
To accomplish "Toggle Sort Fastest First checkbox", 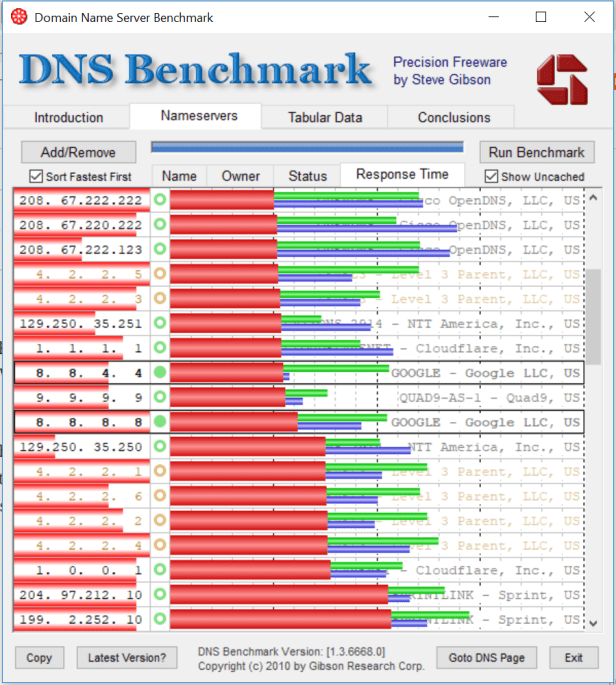I will tap(36, 176).
